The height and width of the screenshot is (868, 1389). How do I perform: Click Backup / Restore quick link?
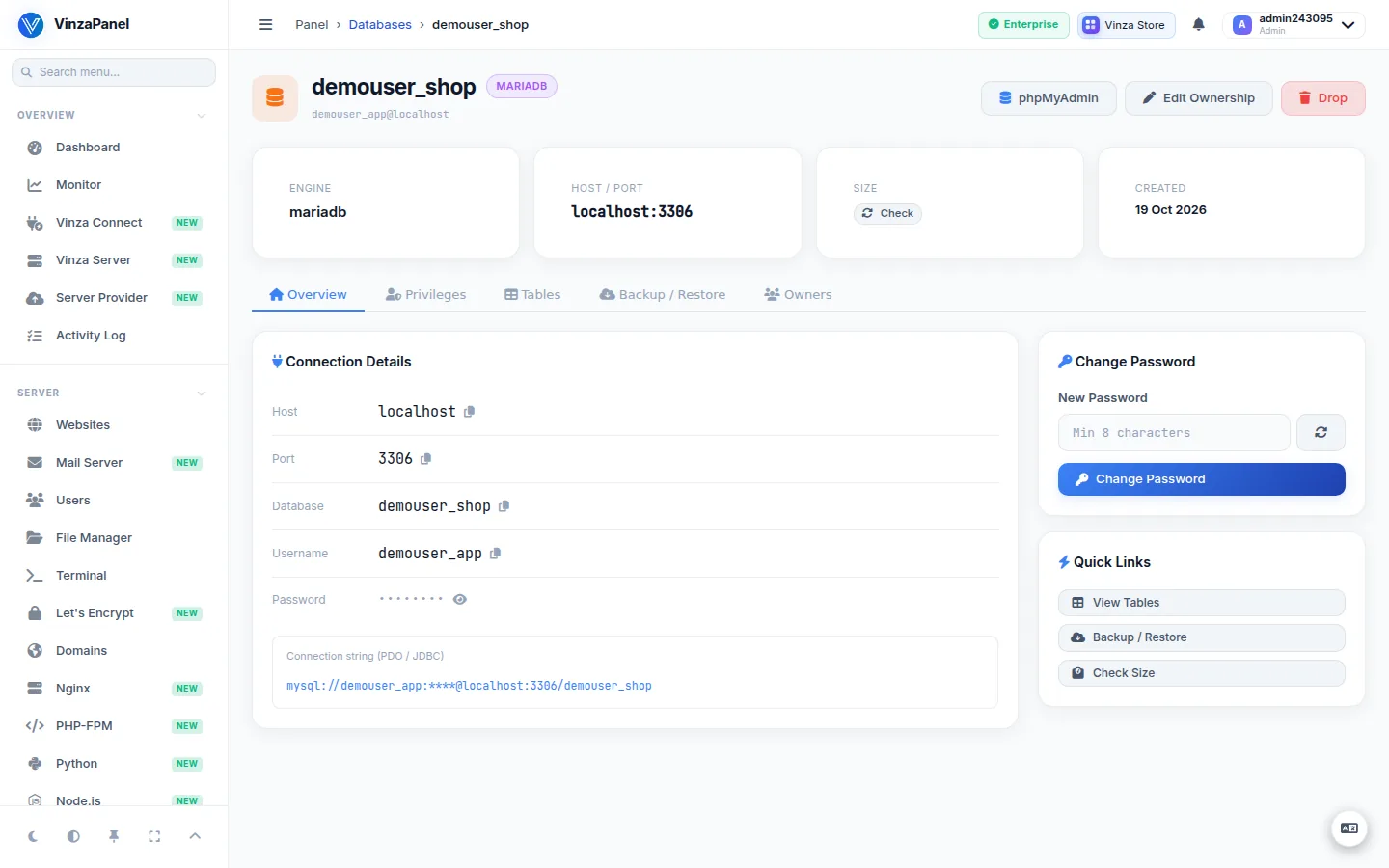coord(1202,637)
